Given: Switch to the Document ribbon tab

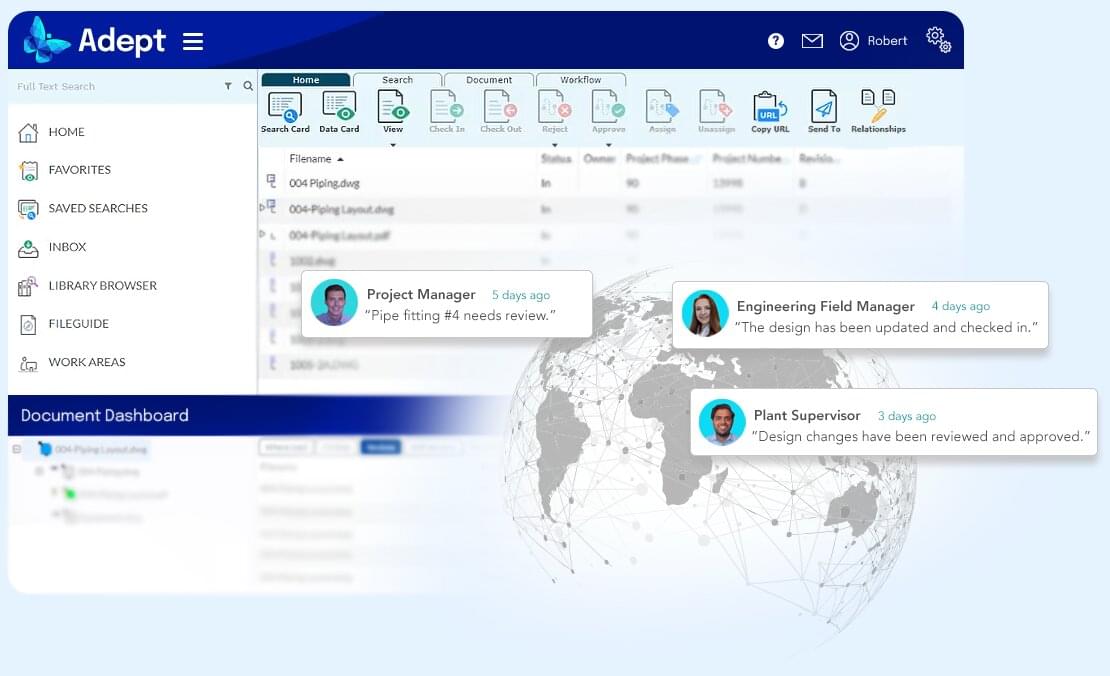Looking at the screenshot, I should [488, 79].
